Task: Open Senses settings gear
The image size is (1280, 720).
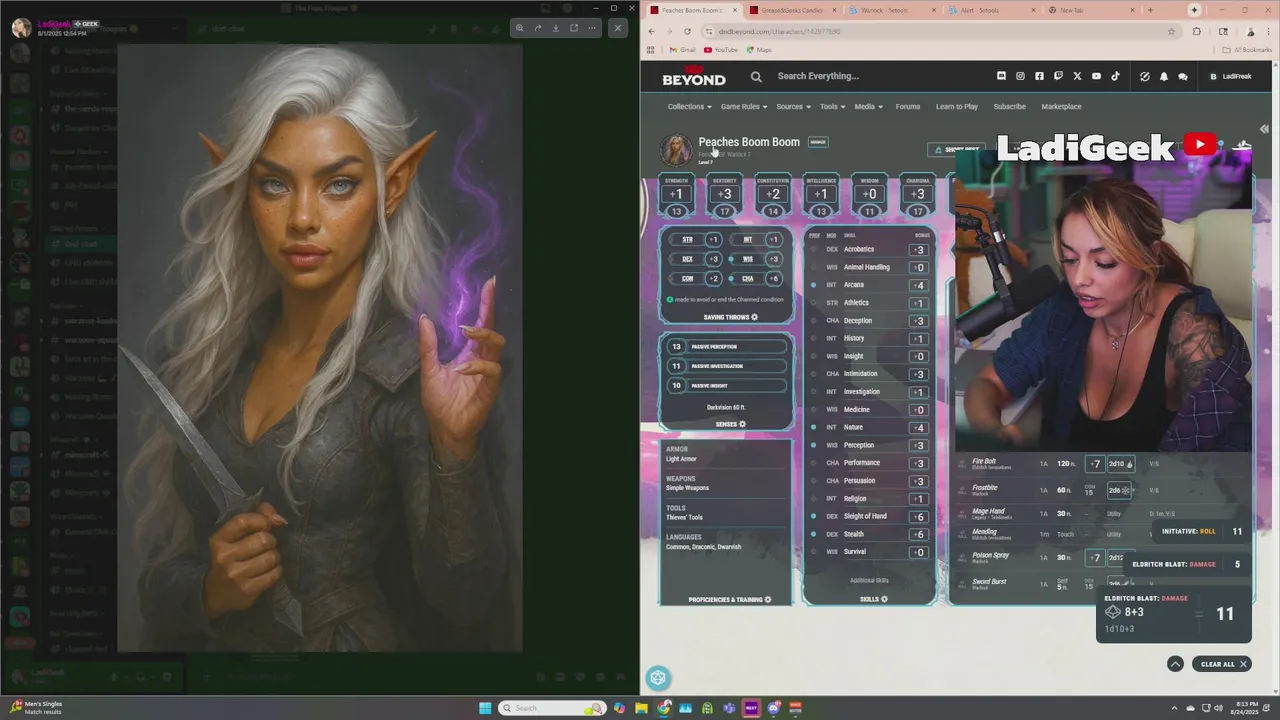Action: (742, 424)
